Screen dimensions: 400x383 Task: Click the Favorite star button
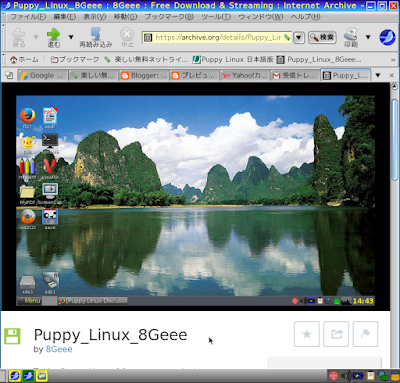(x=307, y=334)
